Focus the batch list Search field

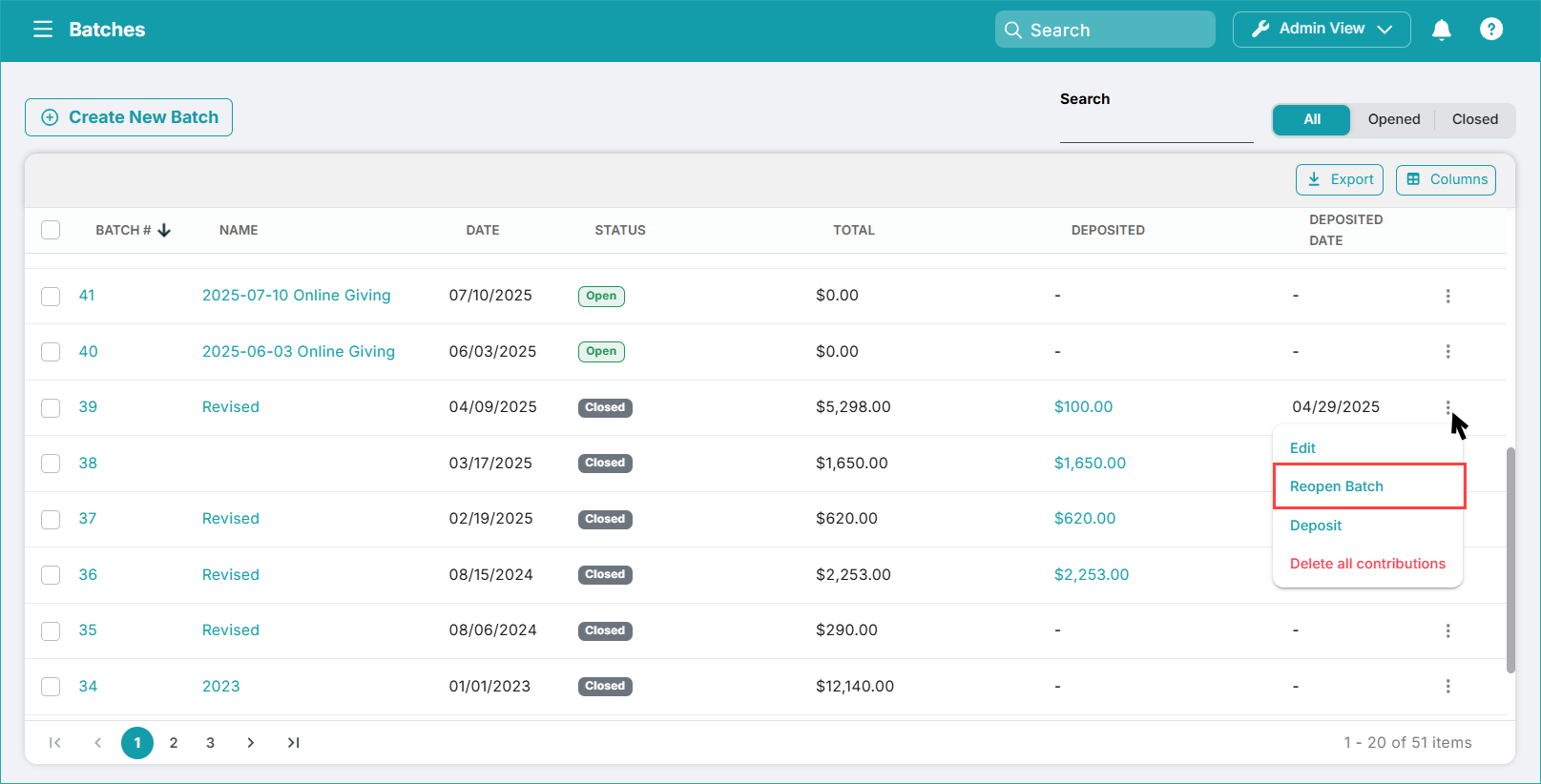pyautogui.click(x=1156, y=129)
